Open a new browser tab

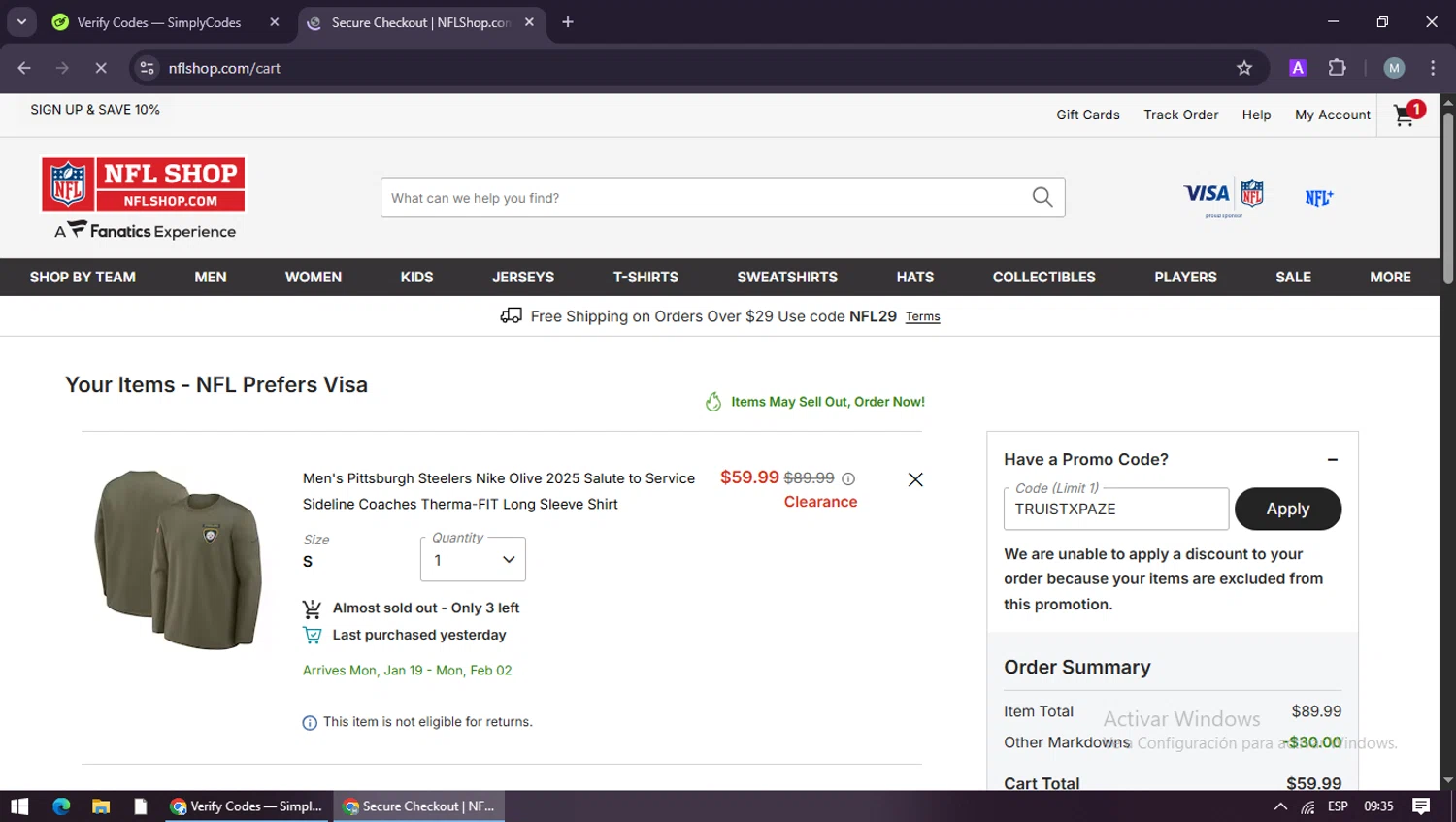568,22
